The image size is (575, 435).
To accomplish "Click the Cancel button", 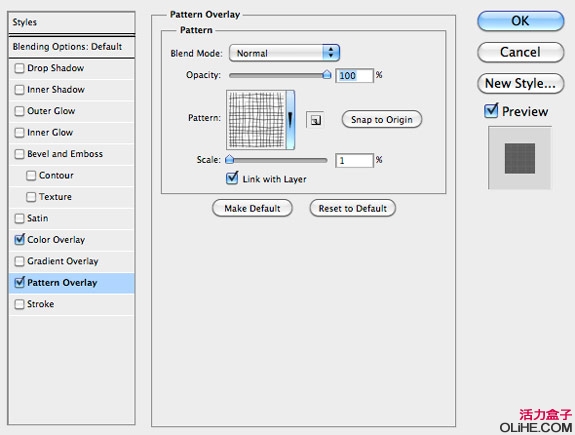I will (x=520, y=52).
